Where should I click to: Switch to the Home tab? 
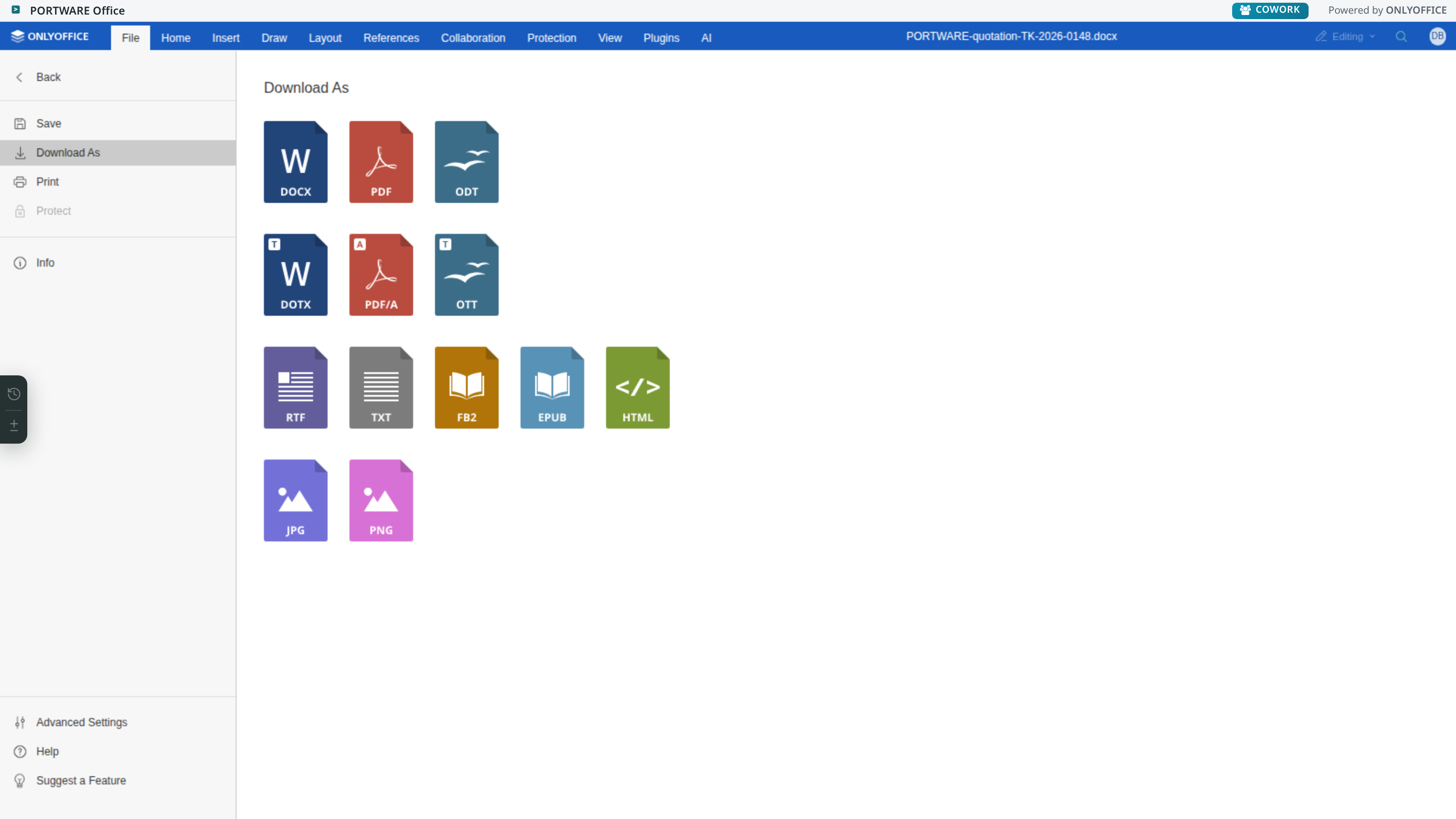pos(176,38)
